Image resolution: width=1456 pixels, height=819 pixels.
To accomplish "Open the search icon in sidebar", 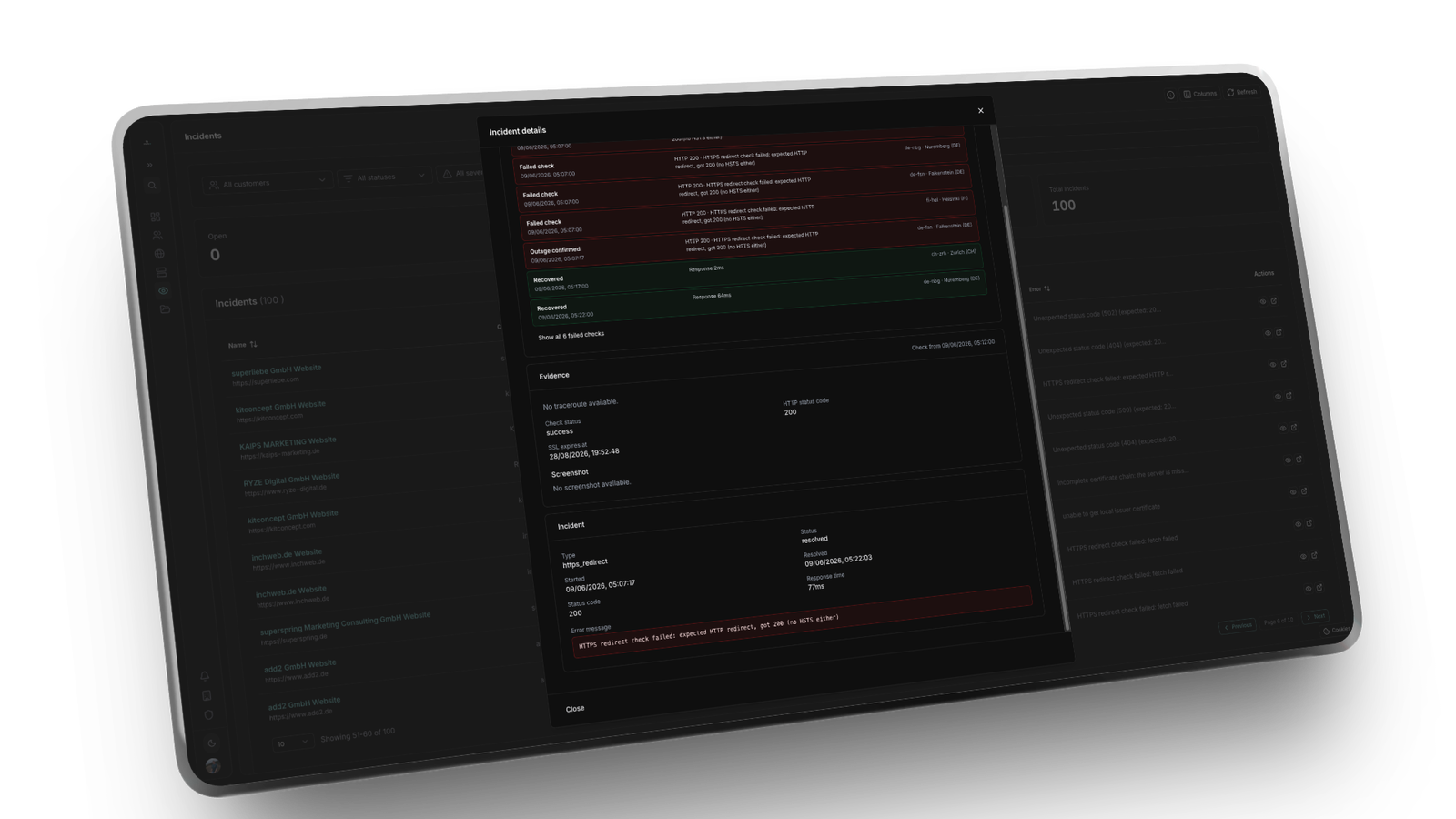I will [152, 186].
